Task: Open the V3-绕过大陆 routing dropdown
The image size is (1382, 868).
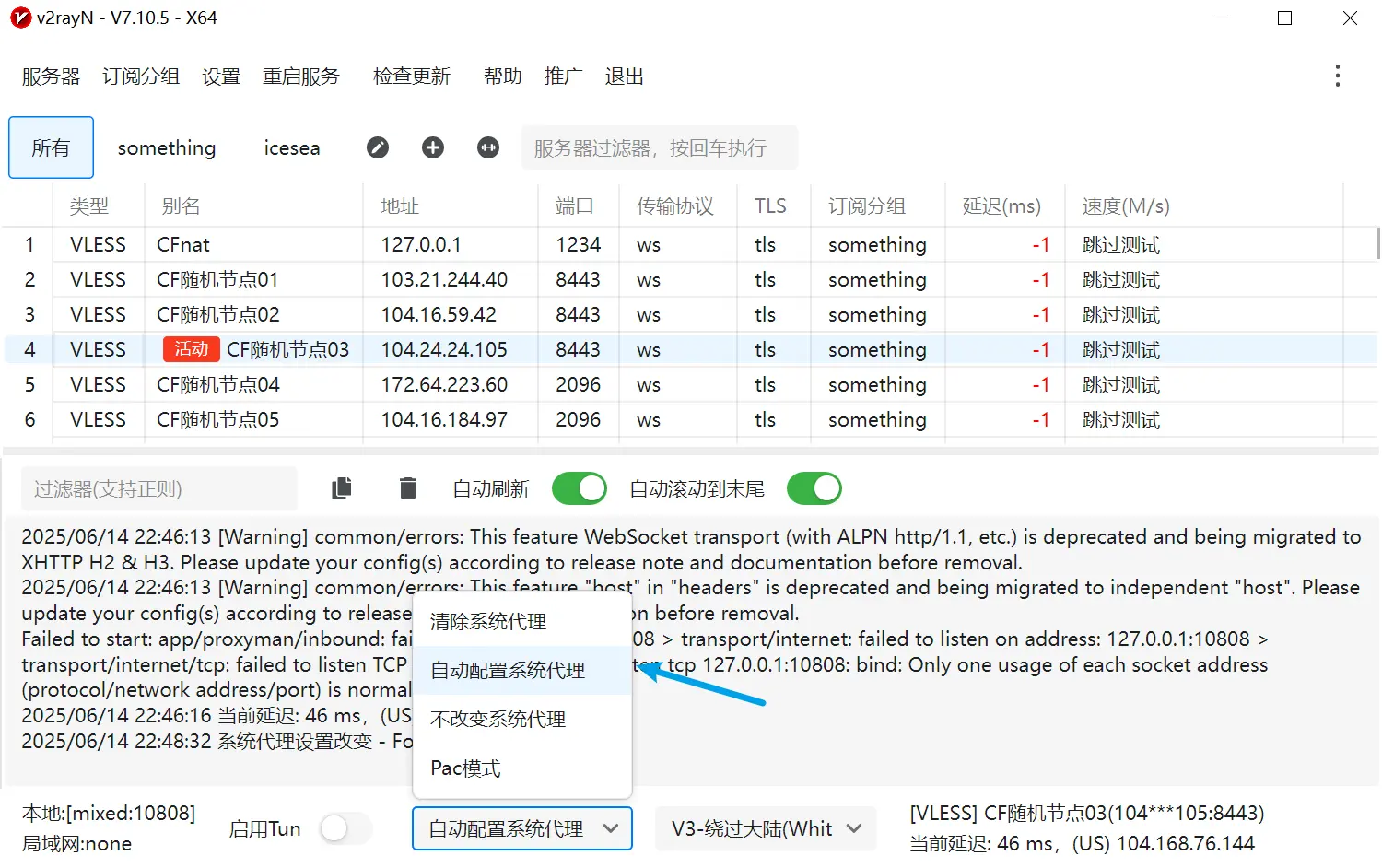Action: 765,828
